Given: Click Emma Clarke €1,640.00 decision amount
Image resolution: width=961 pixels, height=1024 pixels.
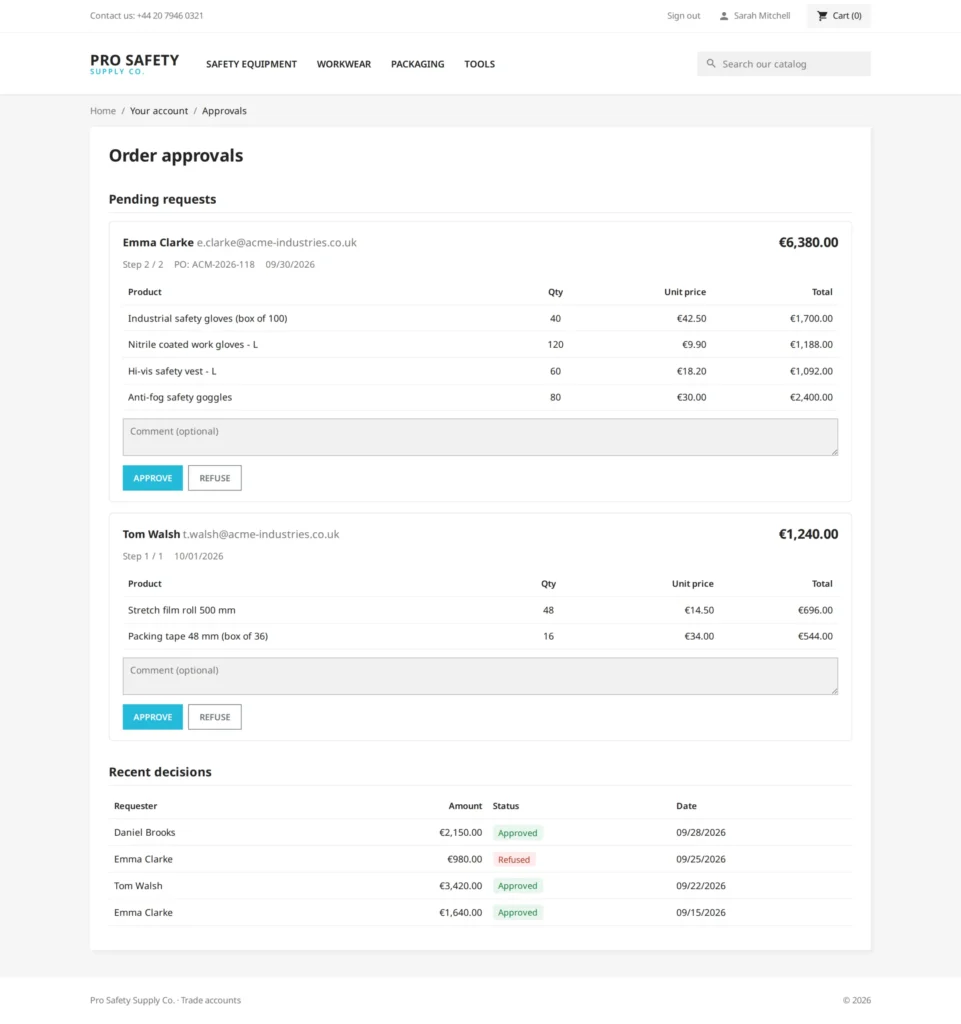Looking at the screenshot, I should coord(460,913).
